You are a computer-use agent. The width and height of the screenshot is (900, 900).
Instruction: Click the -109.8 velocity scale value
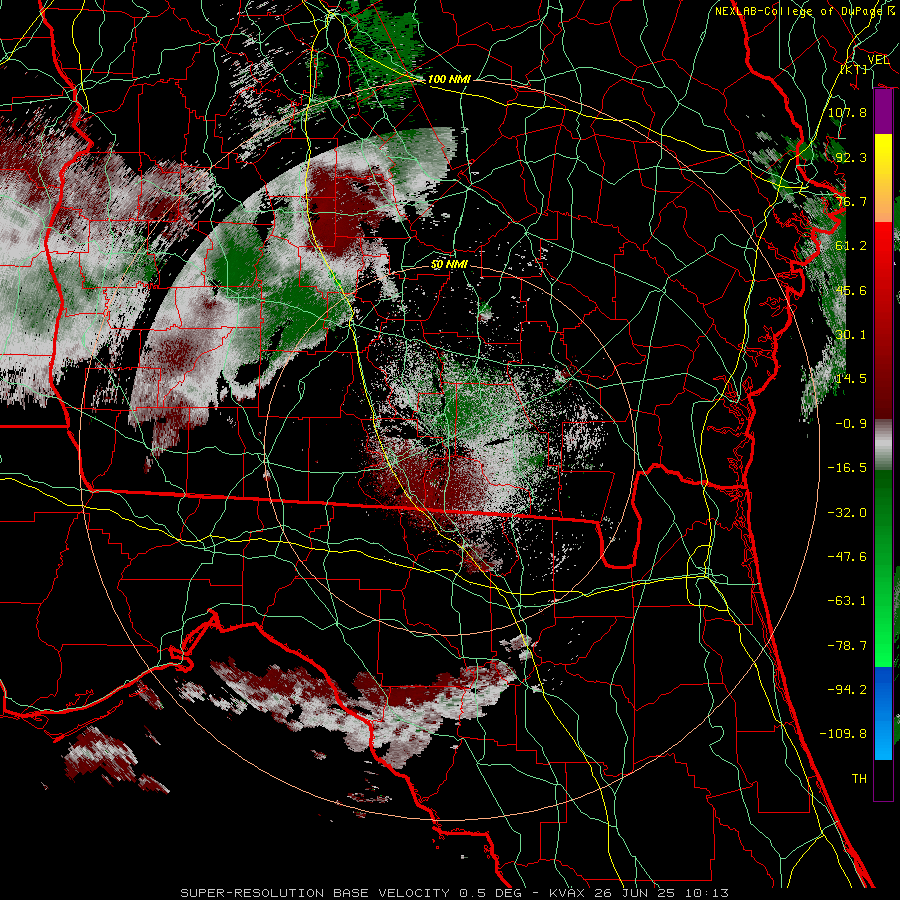pos(843,734)
